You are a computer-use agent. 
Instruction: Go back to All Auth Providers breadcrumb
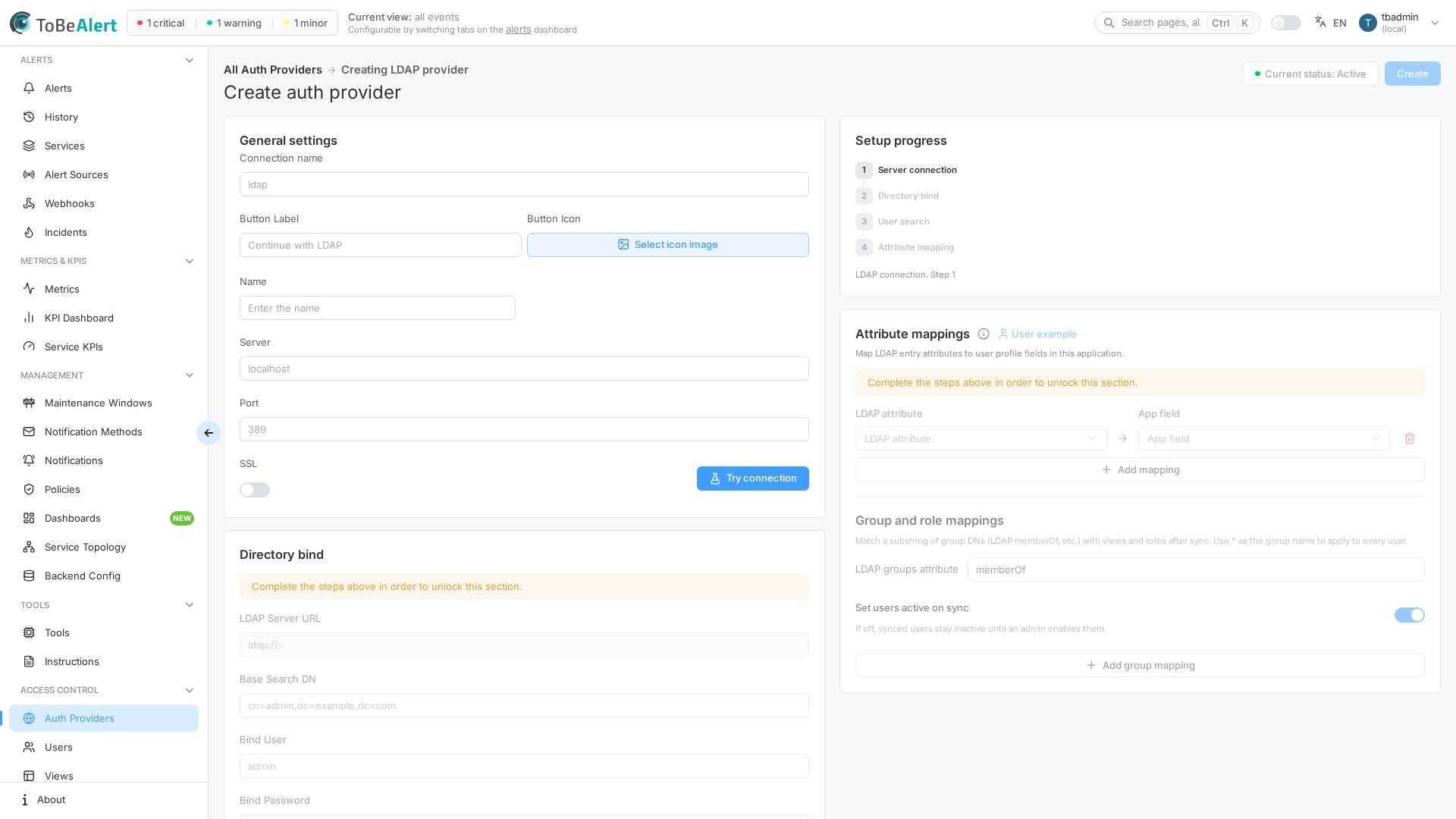click(x=273, y=70)
